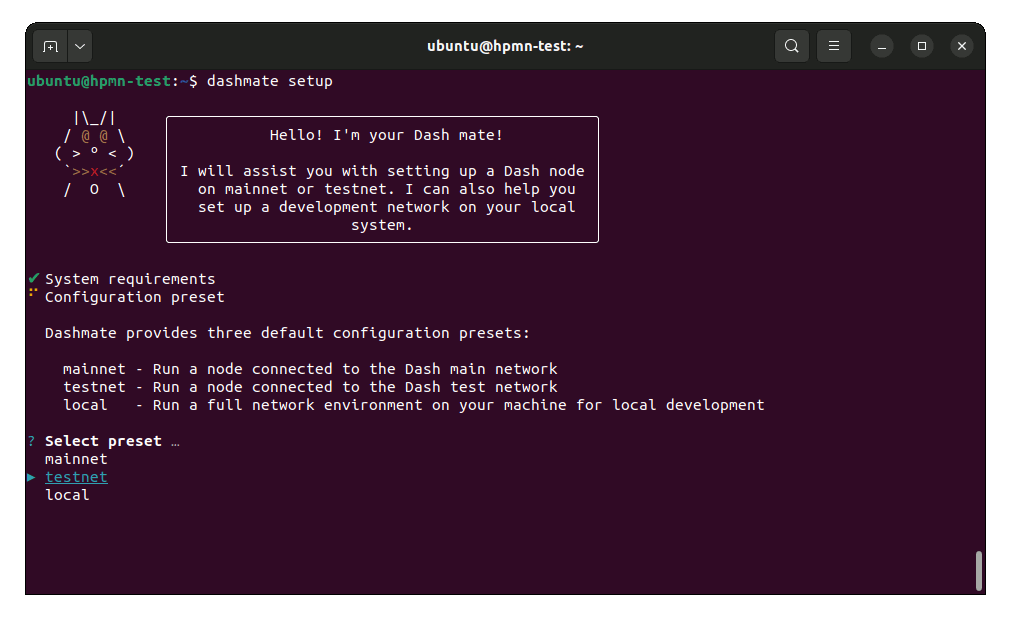Click the ASCII cat mascot art

94,155
